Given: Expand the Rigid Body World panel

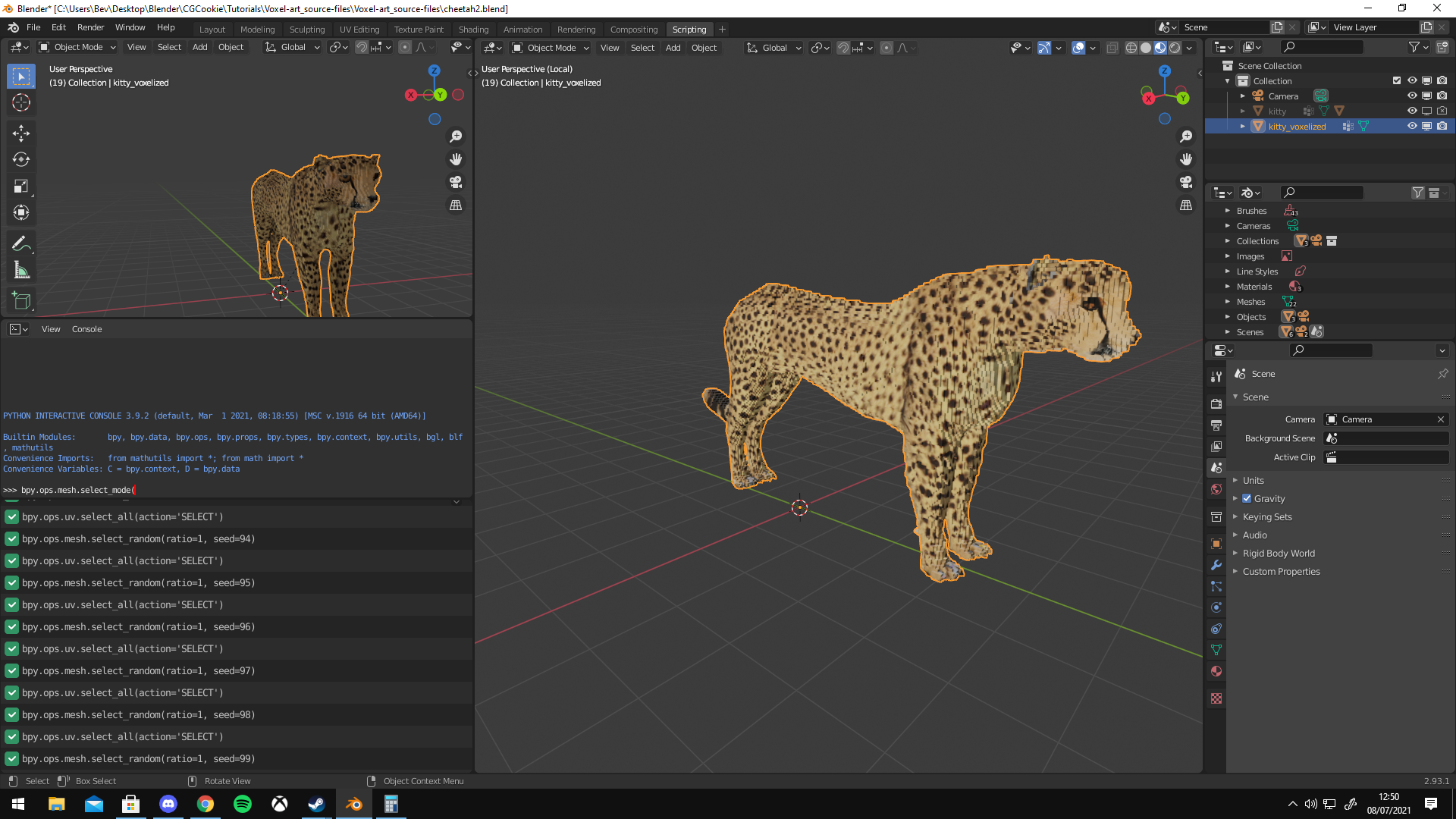Looking at the screenshot, I should pyautogui.click(x=1279, y=554).
